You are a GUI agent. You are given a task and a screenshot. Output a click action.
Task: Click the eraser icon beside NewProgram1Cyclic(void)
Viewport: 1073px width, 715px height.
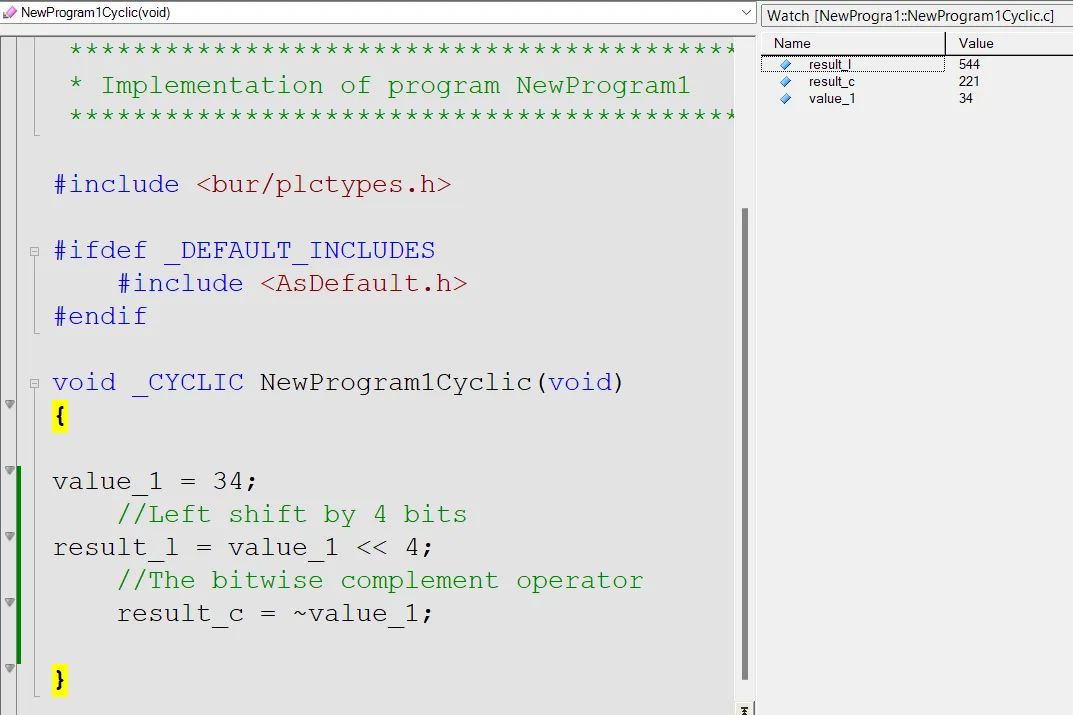pyautogui.click(x=10, y=12)
